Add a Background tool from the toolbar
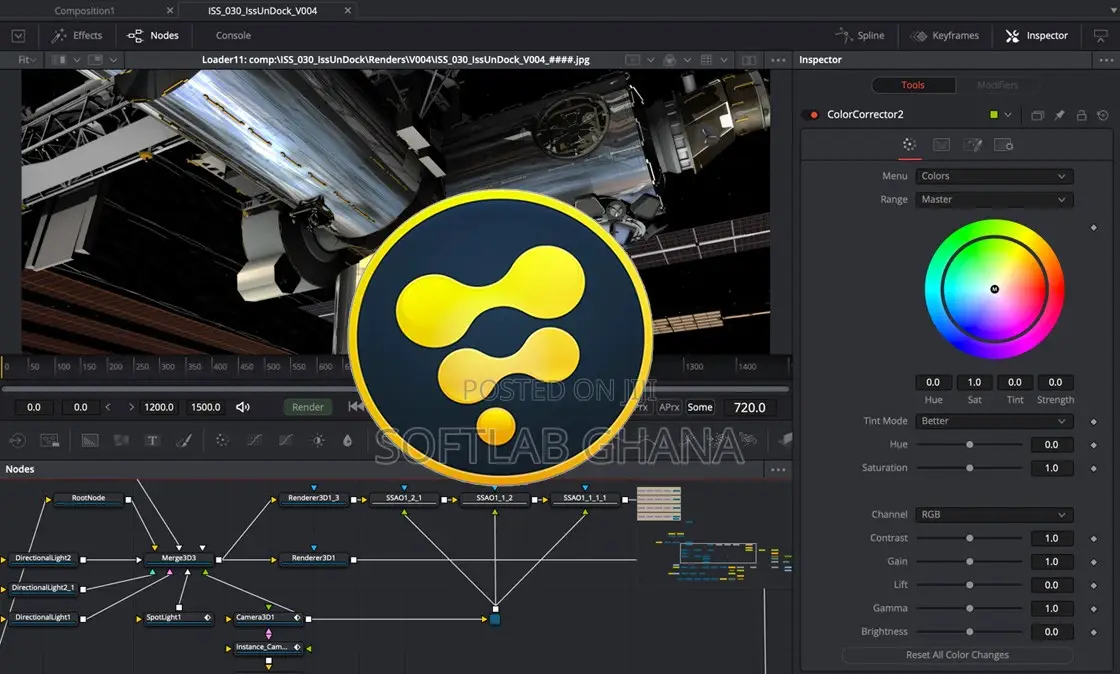The width and height of the screenshot is (1120, 674). coord(90,441)
